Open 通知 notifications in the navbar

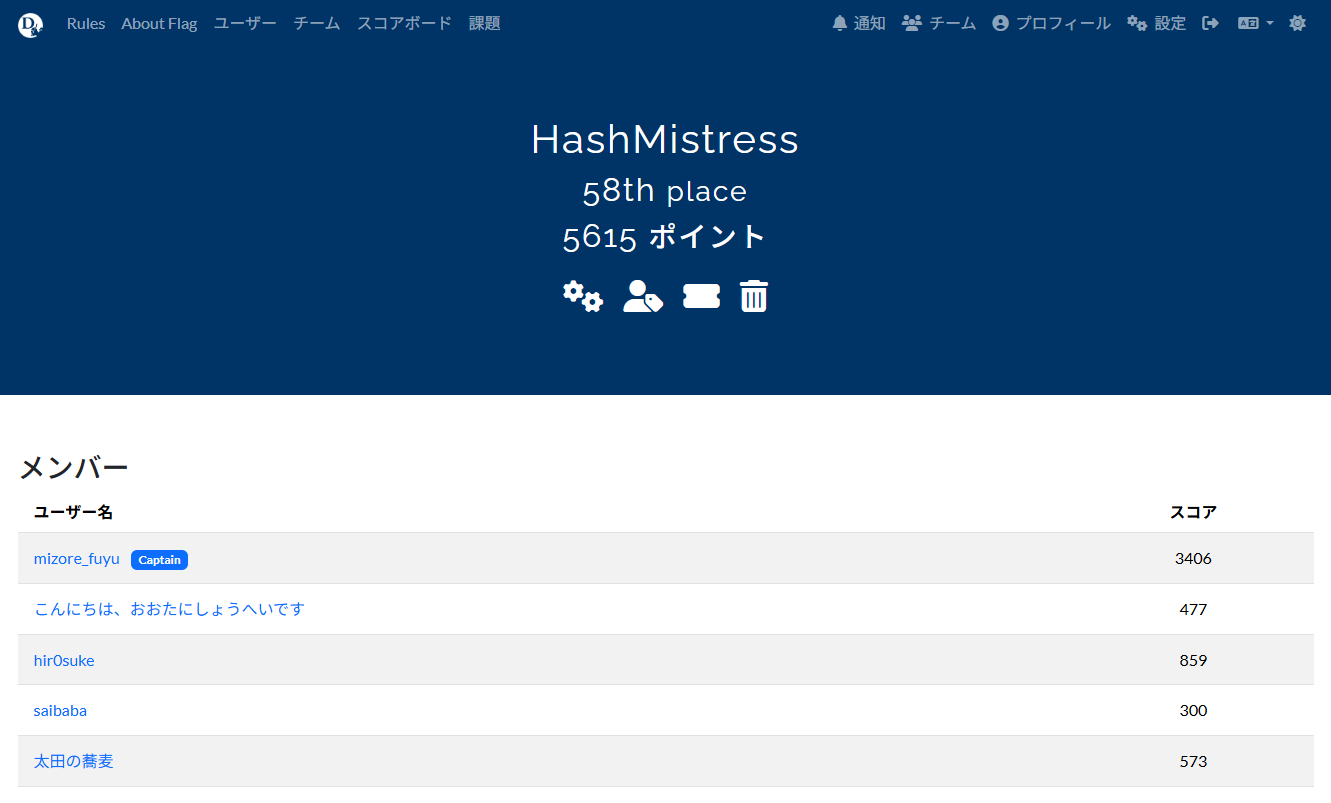pos(859,23)
